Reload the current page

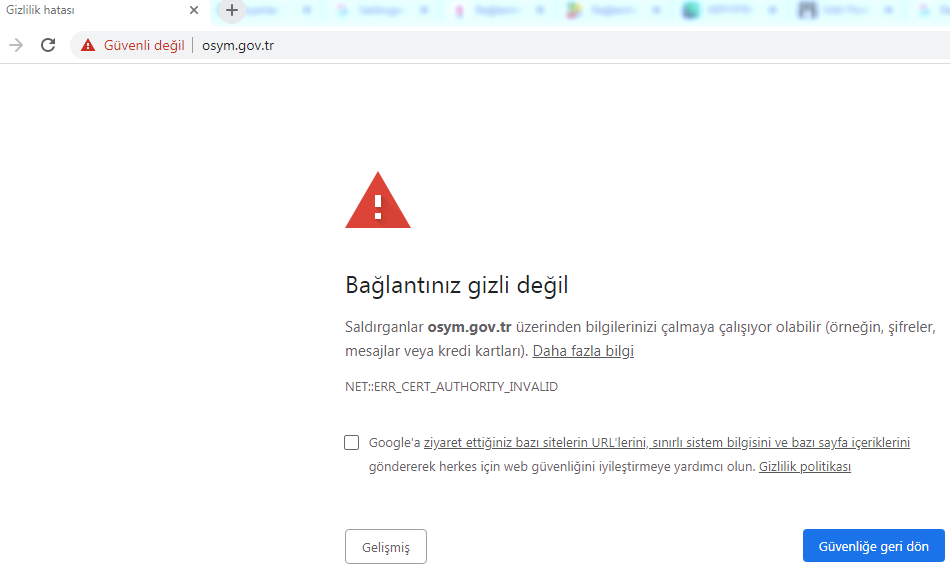point(48,45)
